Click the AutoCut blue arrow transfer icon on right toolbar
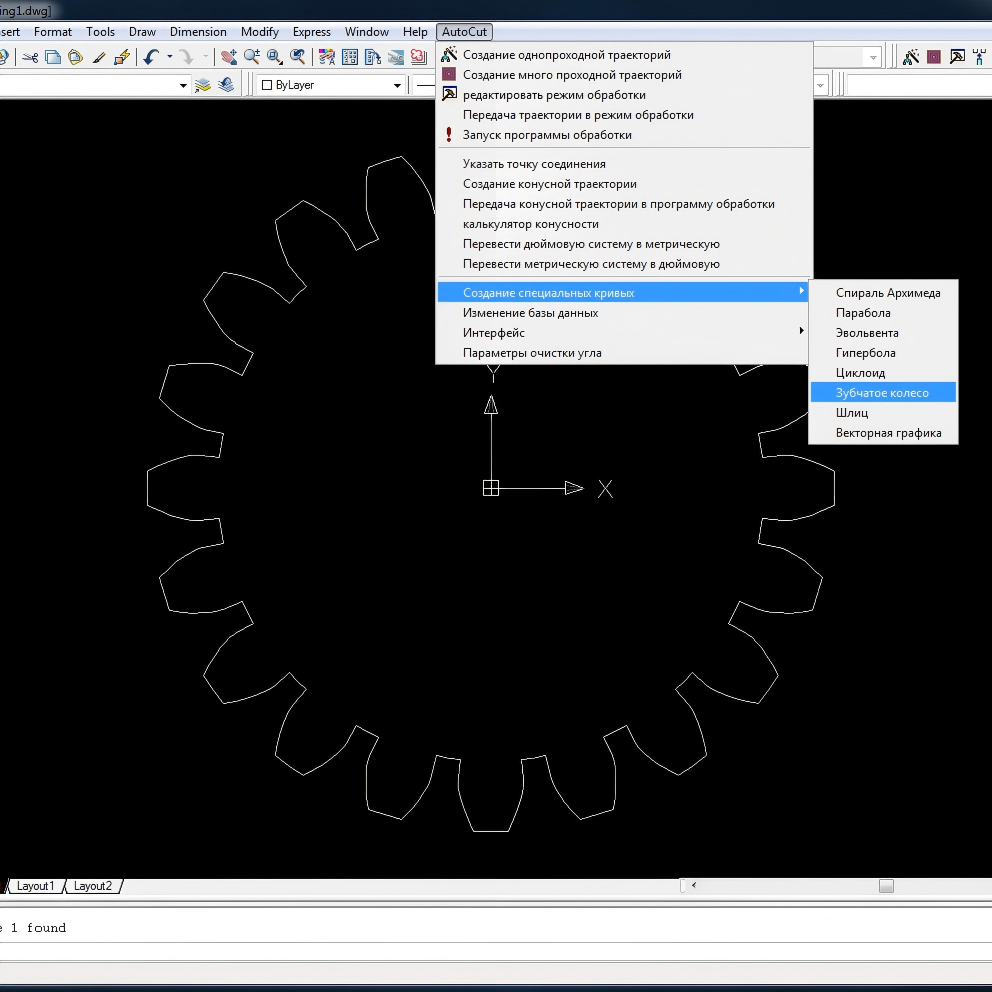The width and height of the screenshot is (992, 992). (980, 58)
